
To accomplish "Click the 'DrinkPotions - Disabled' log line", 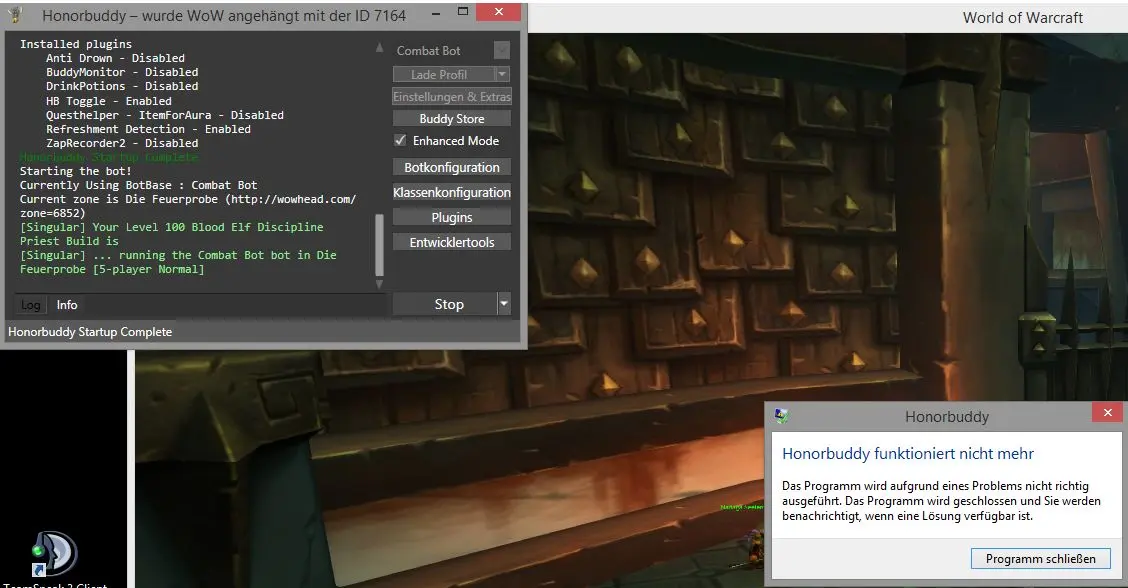I will [122, 86].
